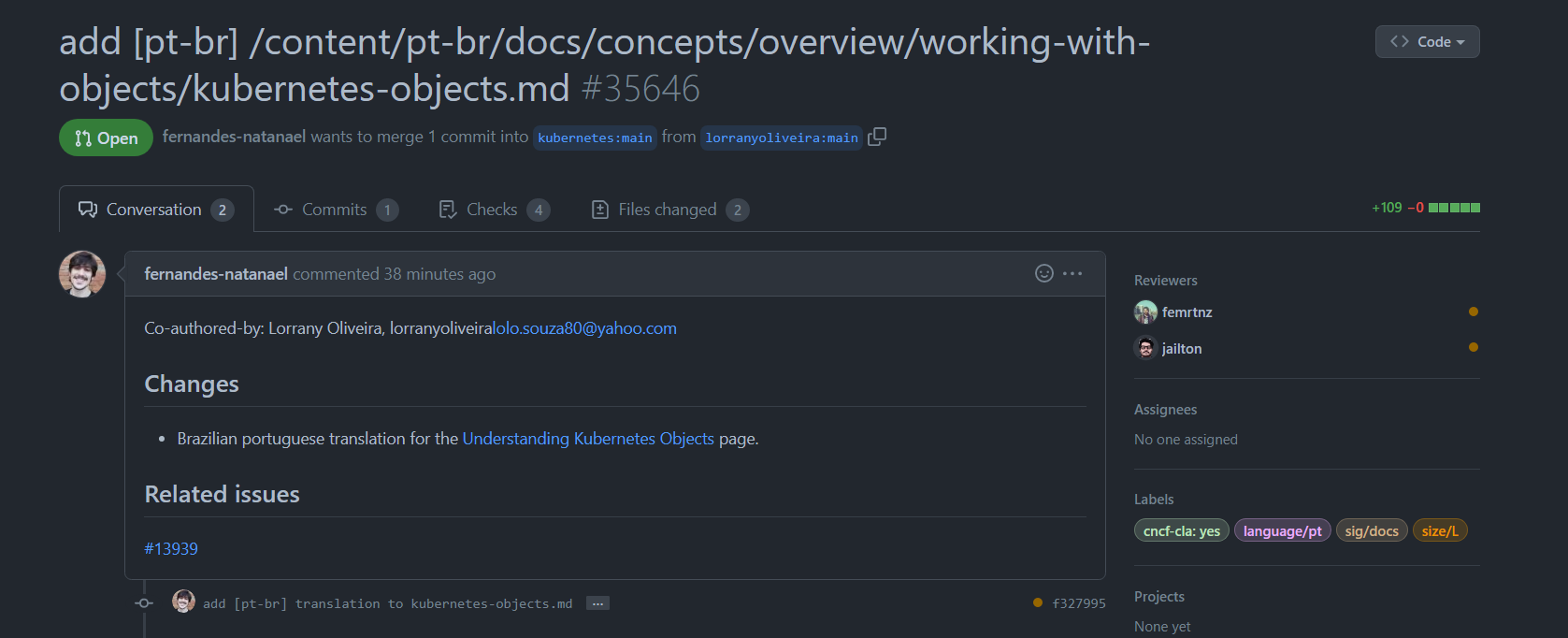Click the Labels section heading
Viewport: 1568px width, 638px height.
point(1154,500)
